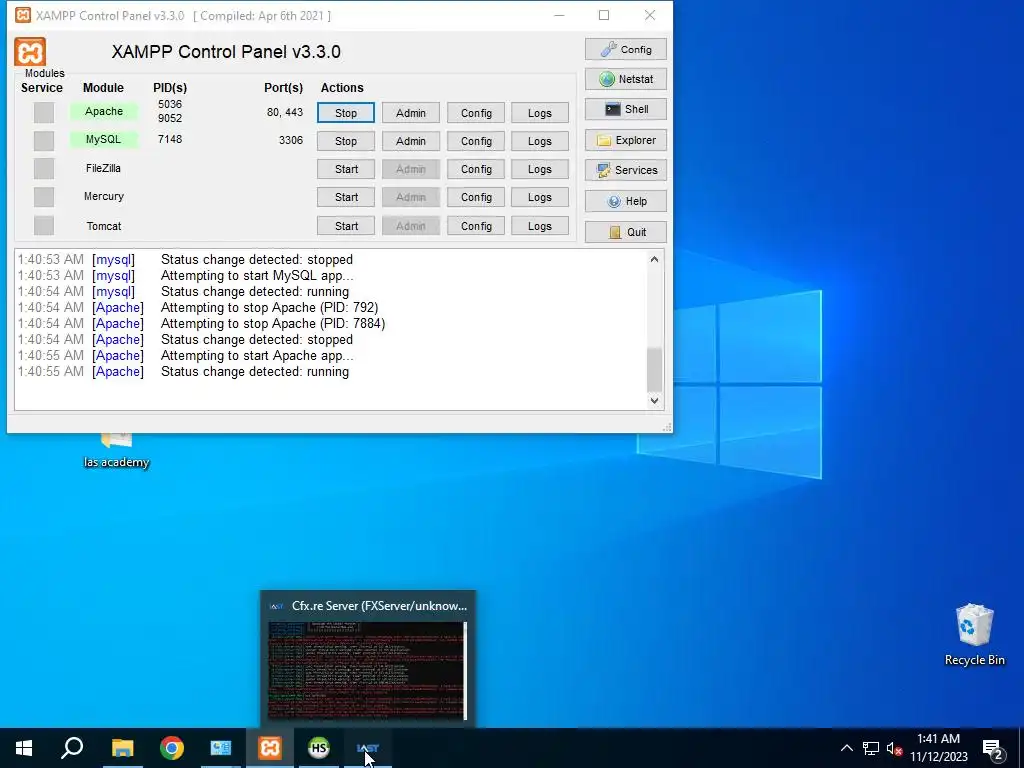The image size is (1024, 768).
Task: Click the log scrollbar up arrow
Action: (654, 259)
